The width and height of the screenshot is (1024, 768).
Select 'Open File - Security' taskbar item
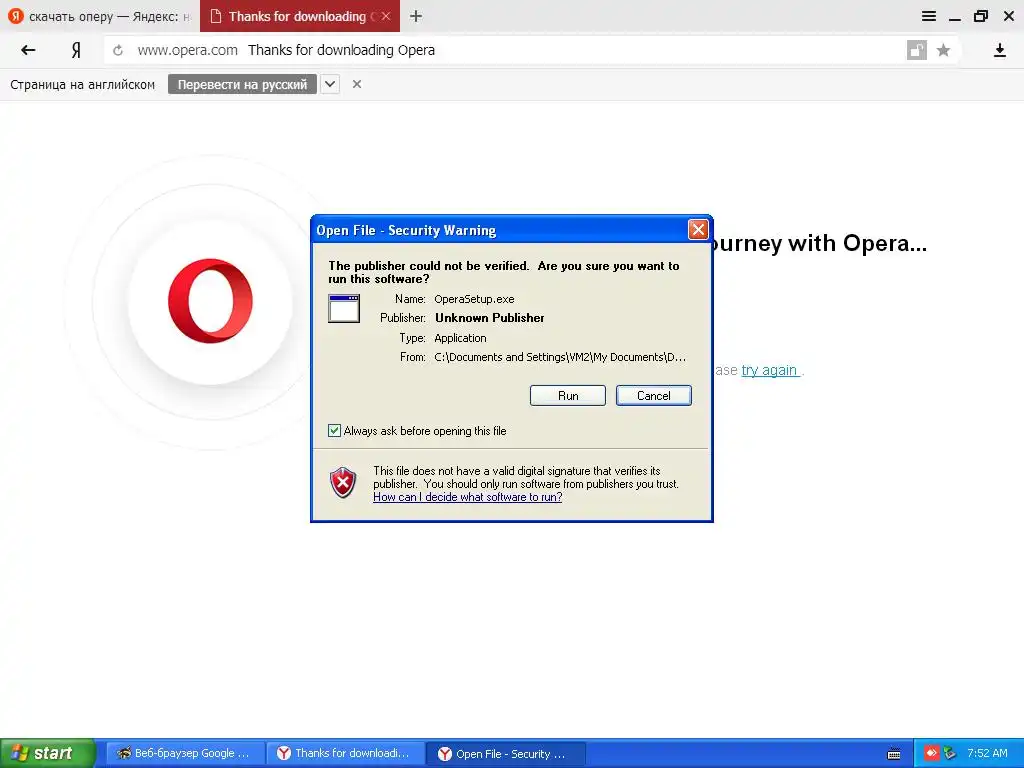(x=505, y=754)
